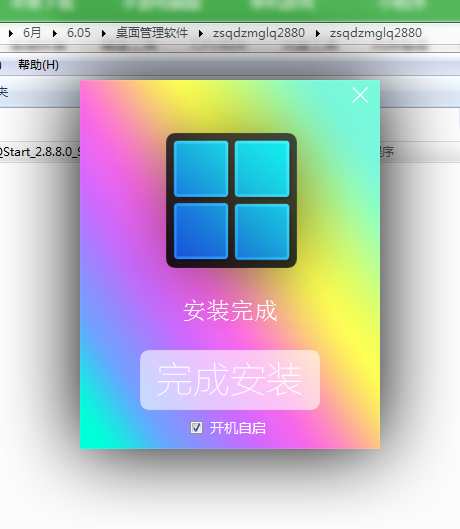Viewport: 460px width, 529px height.
Task: Expand the arrow before 6月
Action: pyautogui.click(x=11, y=33)
